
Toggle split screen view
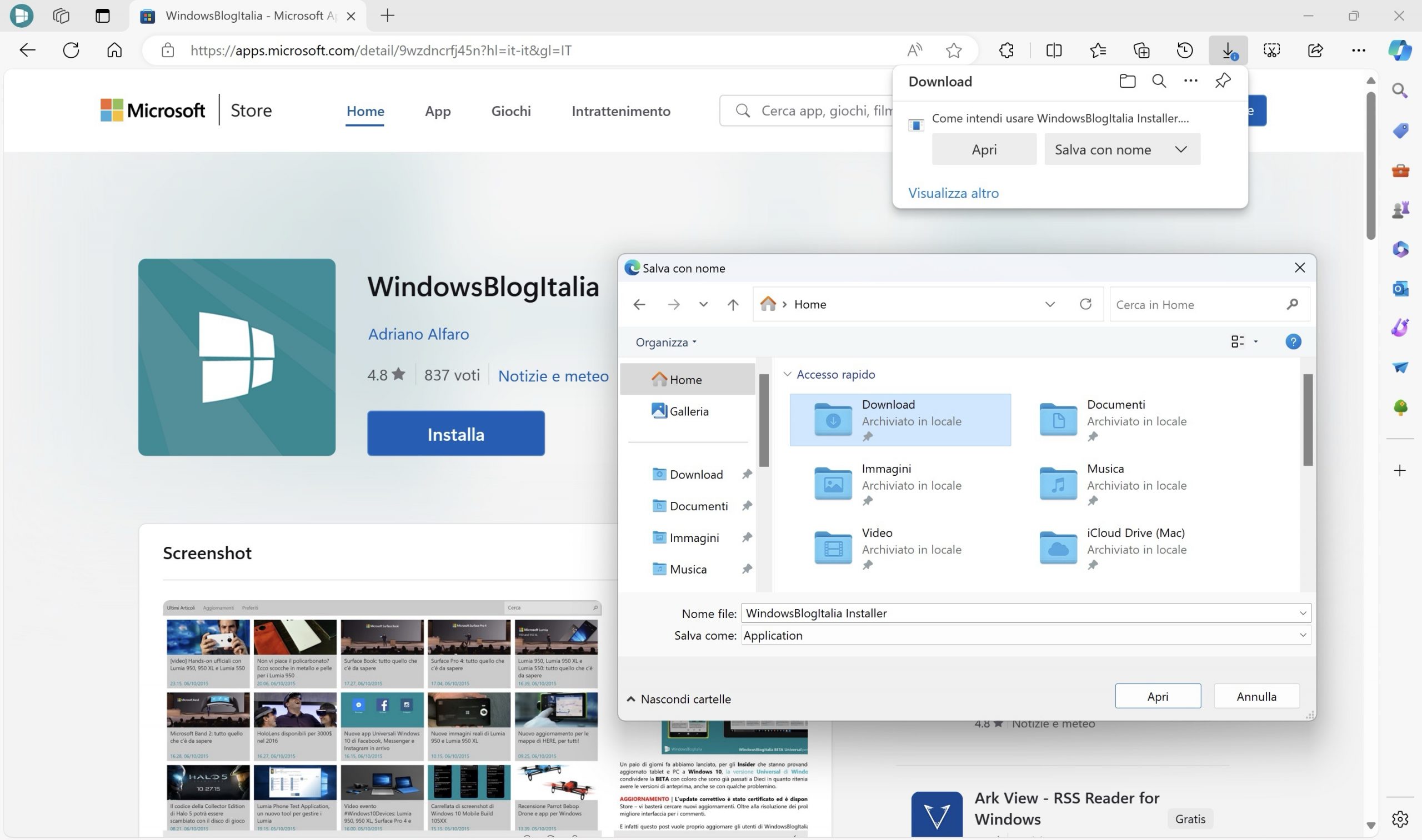click(x=1054, y=50)
